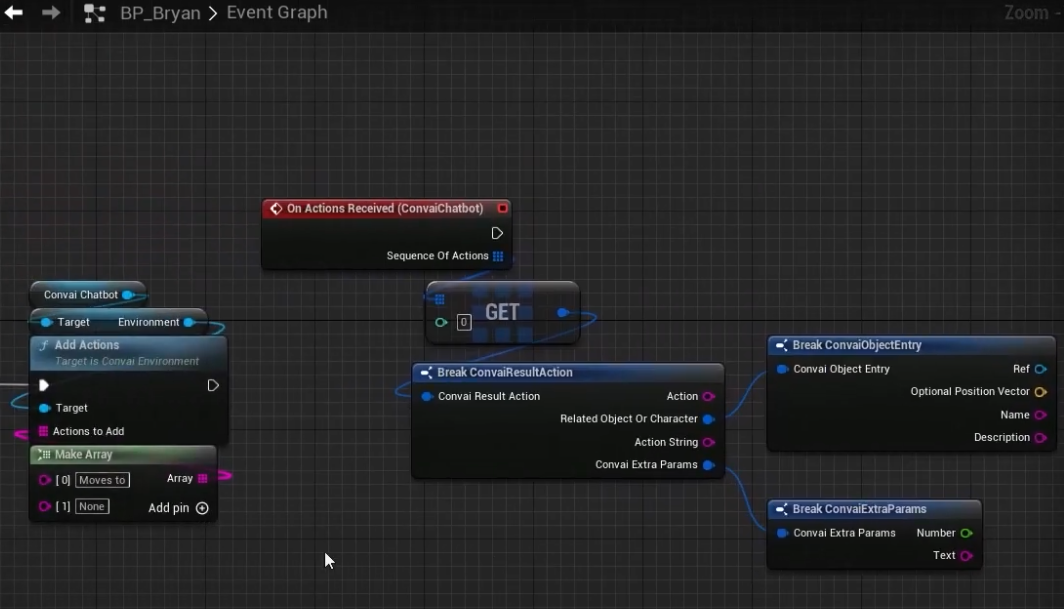Click Add pin on Make Array
The height and width of the screenshot is (609, 1064).
[178, 508]
